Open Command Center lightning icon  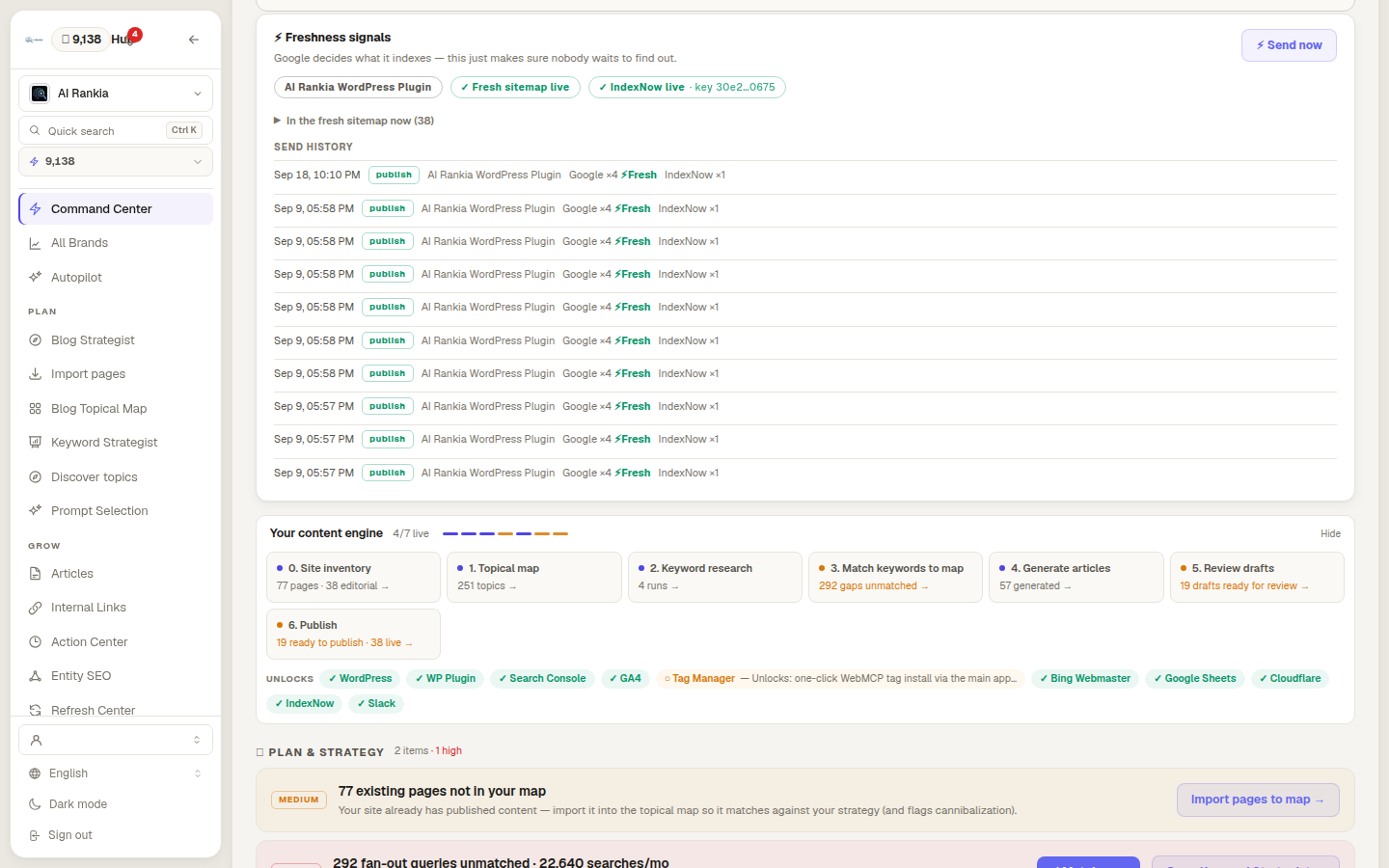(x=35, y=208)
